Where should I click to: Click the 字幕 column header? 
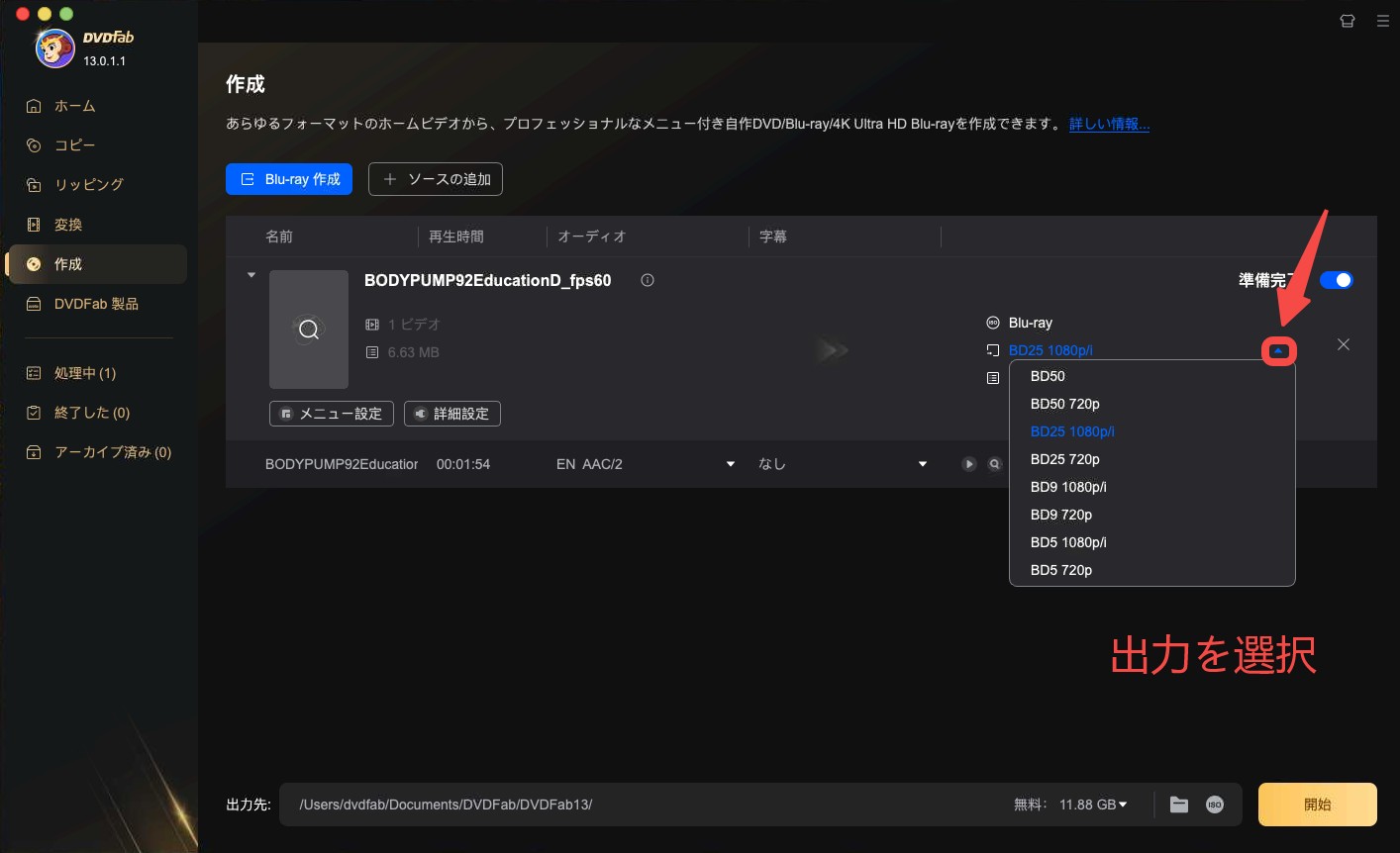[773, 237]
